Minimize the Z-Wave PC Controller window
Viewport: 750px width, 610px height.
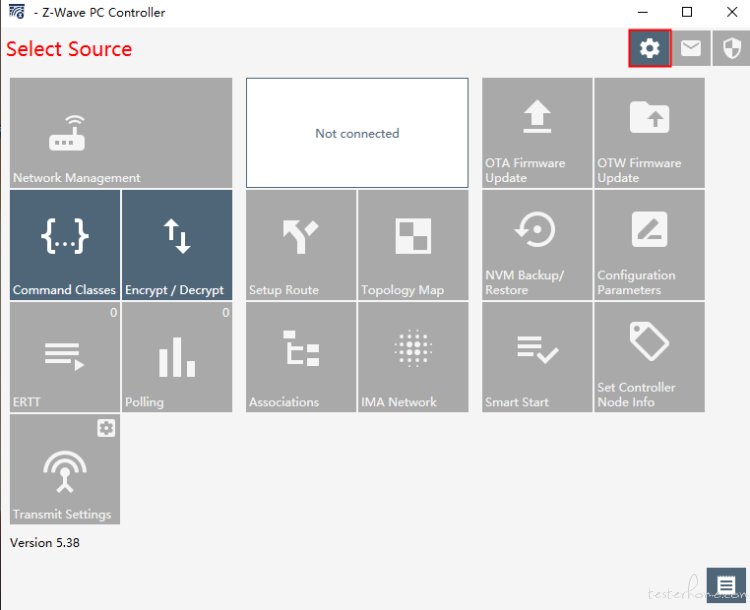(x=642, y=12)
